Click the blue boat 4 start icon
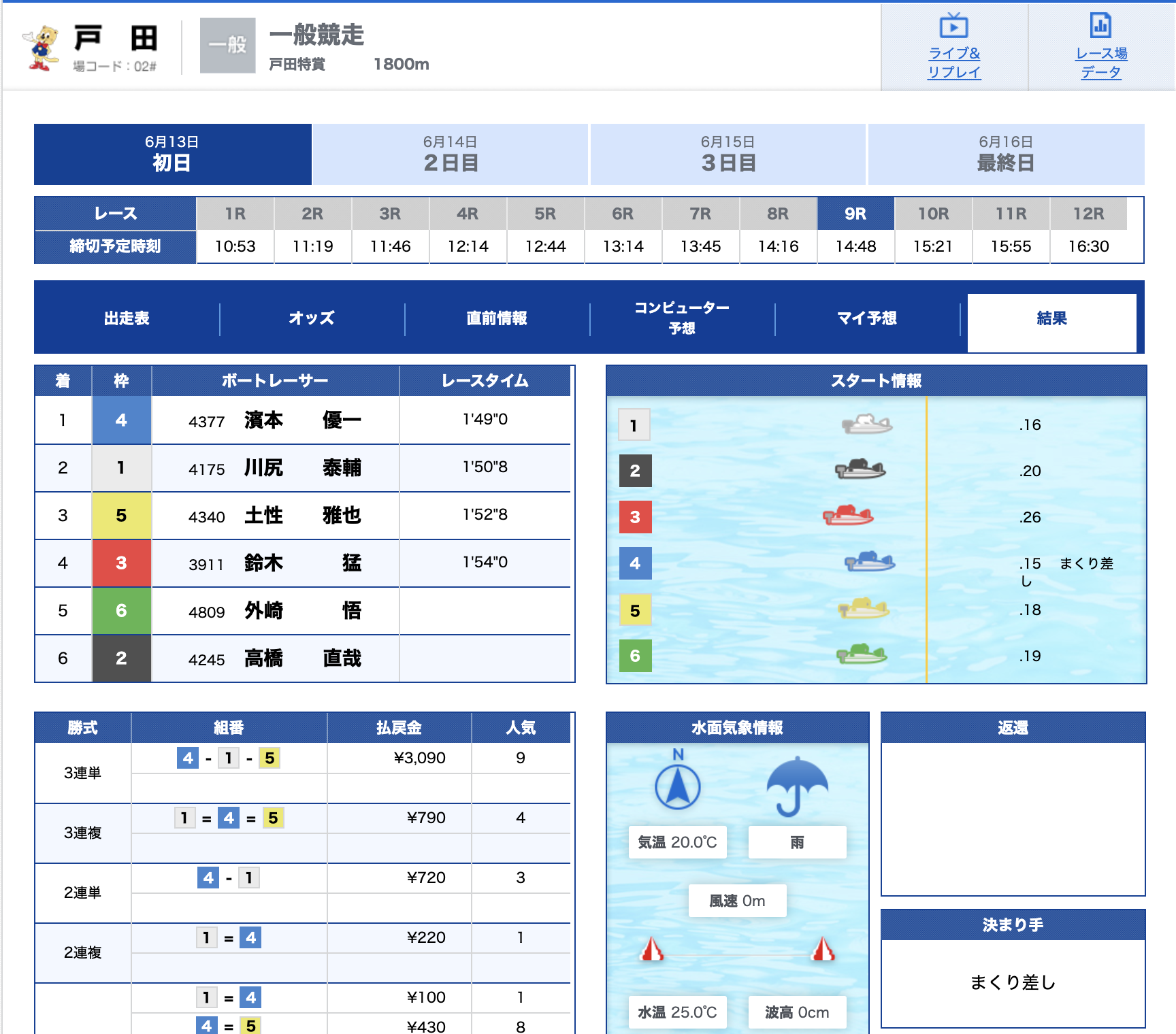The image size is (1176, 1034). click(869, 562)
